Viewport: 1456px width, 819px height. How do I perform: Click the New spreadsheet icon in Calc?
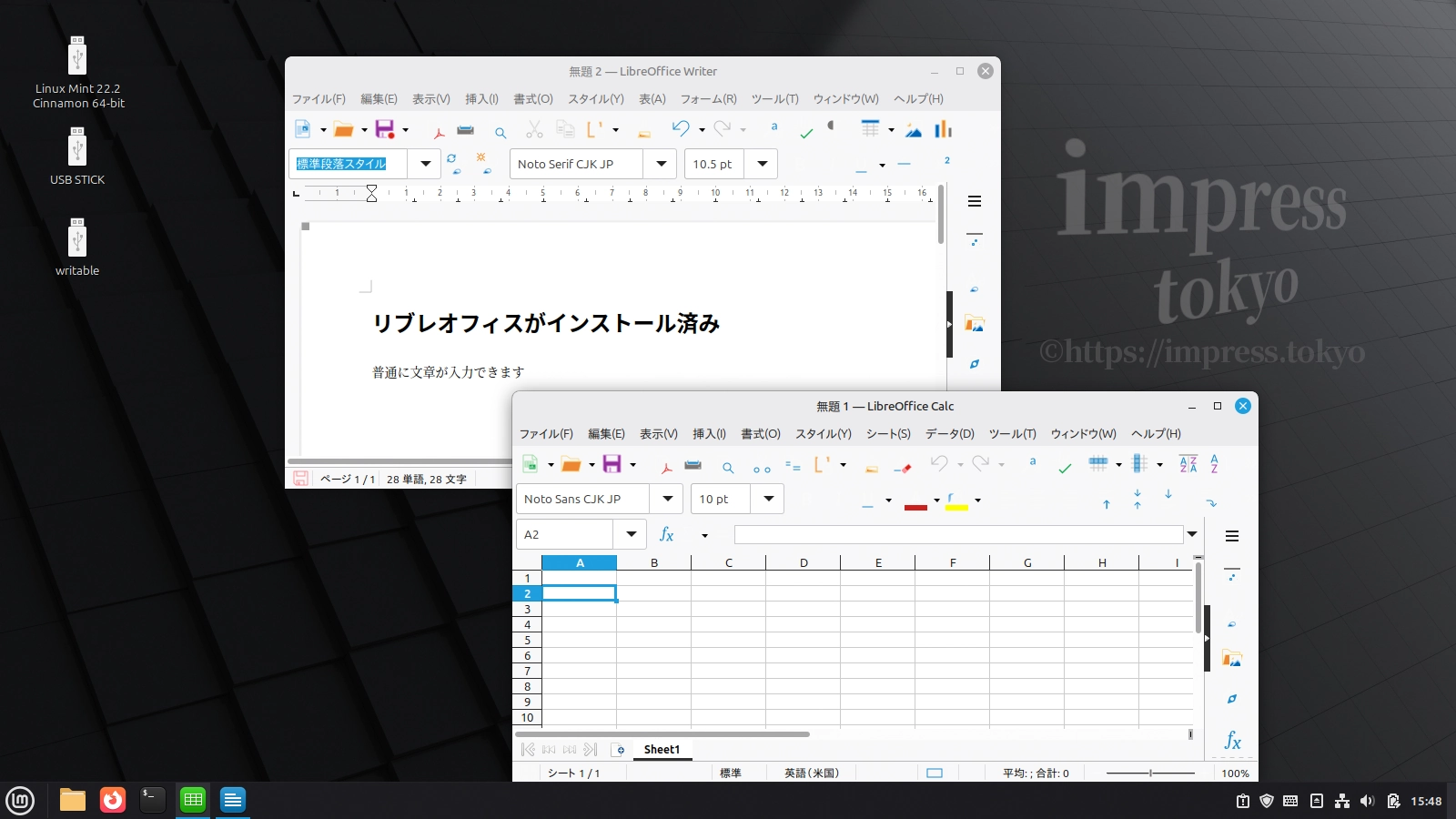530,464
